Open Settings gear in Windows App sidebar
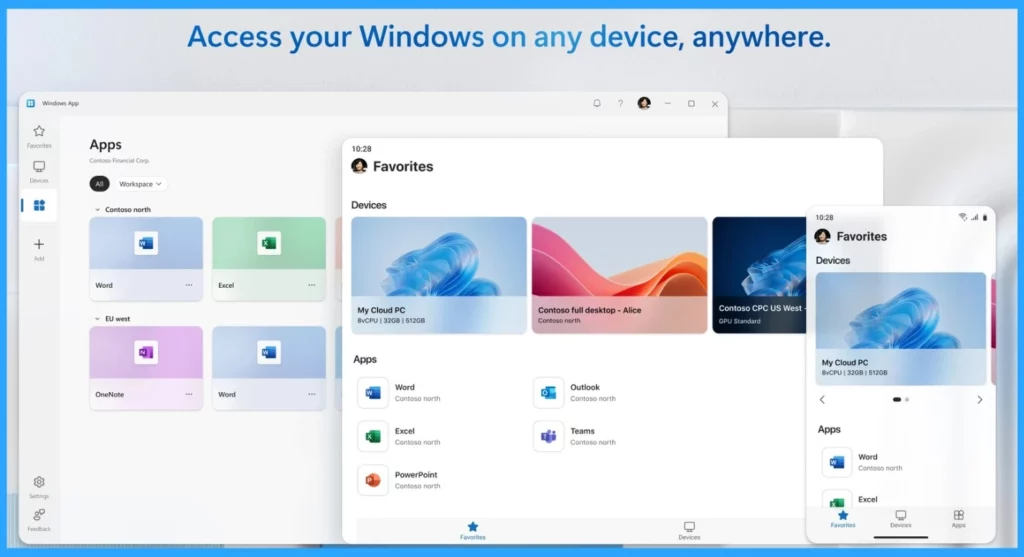Screen dimensions: 1024x557 tap(39, 486)
